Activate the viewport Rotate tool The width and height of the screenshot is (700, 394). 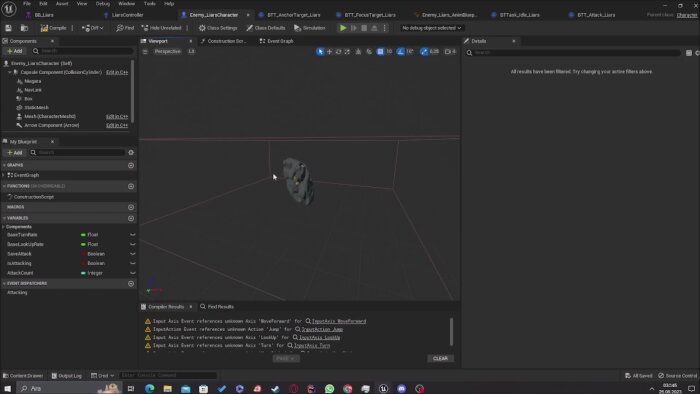tap(338, 52)
